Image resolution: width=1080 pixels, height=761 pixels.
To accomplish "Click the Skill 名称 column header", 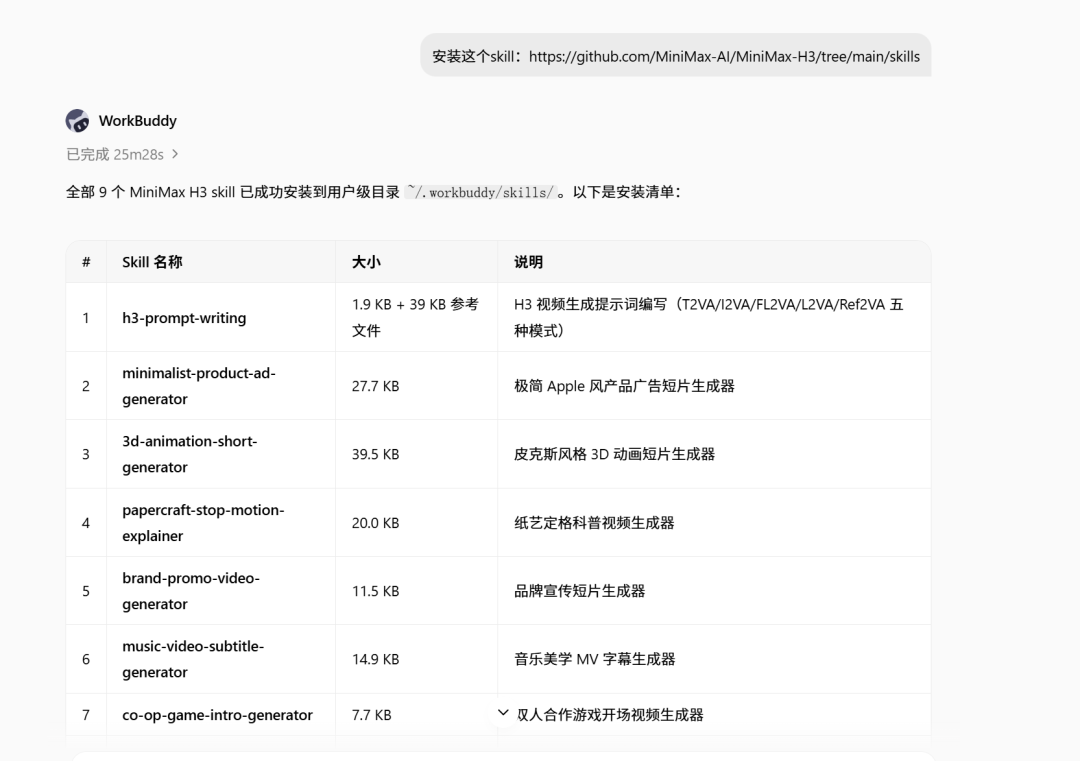I will pyautogui.click(x=152, y=262).
